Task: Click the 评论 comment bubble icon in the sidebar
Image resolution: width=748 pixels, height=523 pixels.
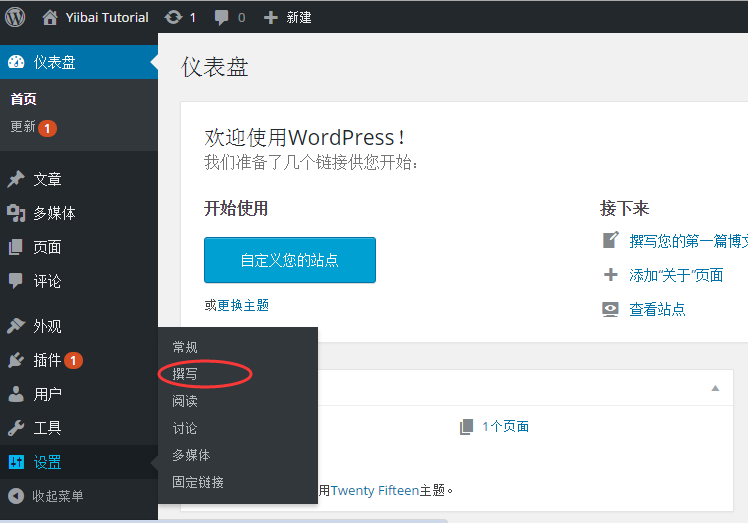Action: 16,281
